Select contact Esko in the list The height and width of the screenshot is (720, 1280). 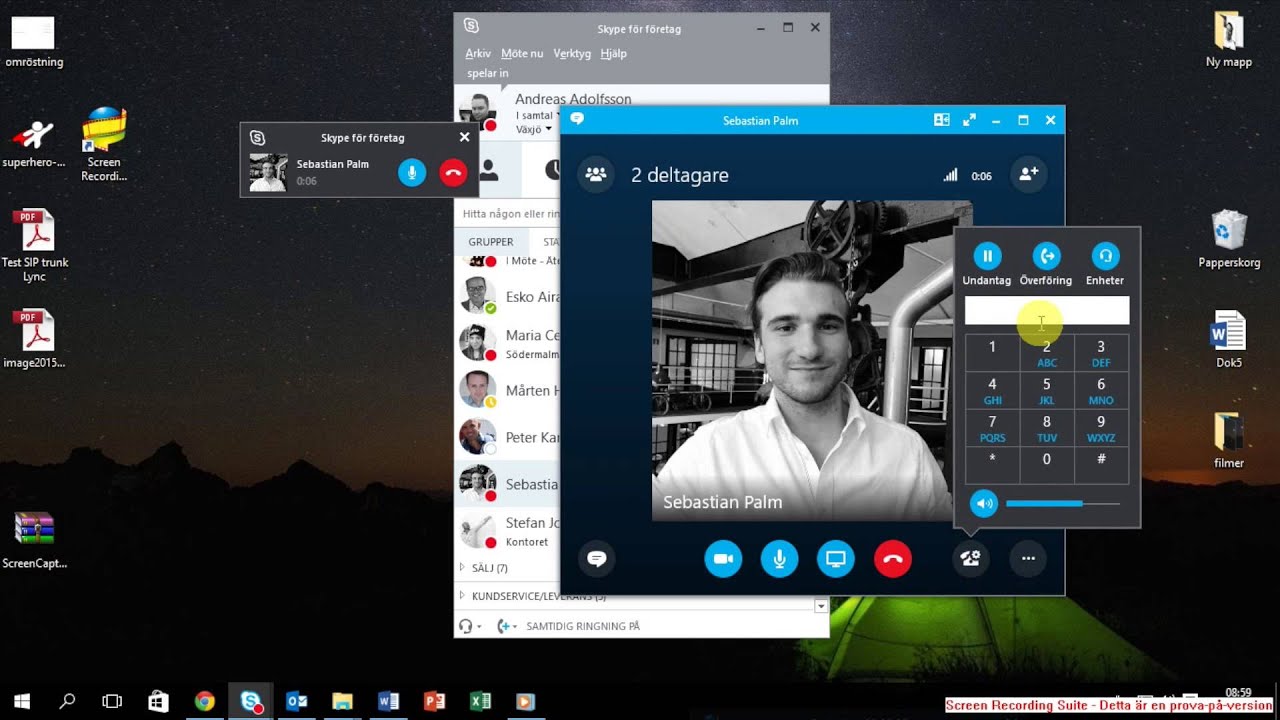(508, 297)
